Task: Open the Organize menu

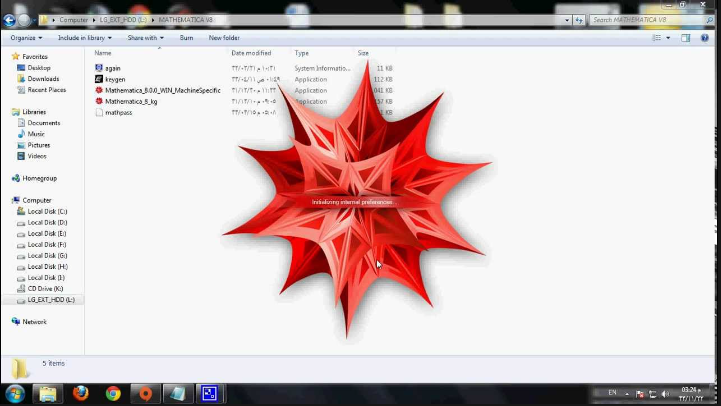Action: 26,38
